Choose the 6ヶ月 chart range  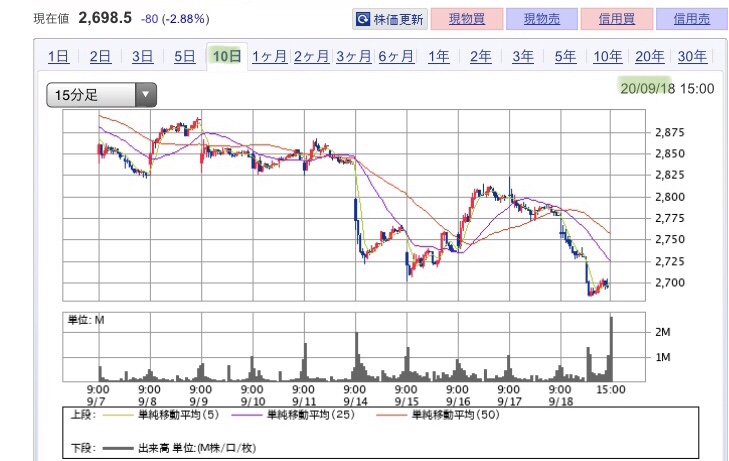click(396, 57)
